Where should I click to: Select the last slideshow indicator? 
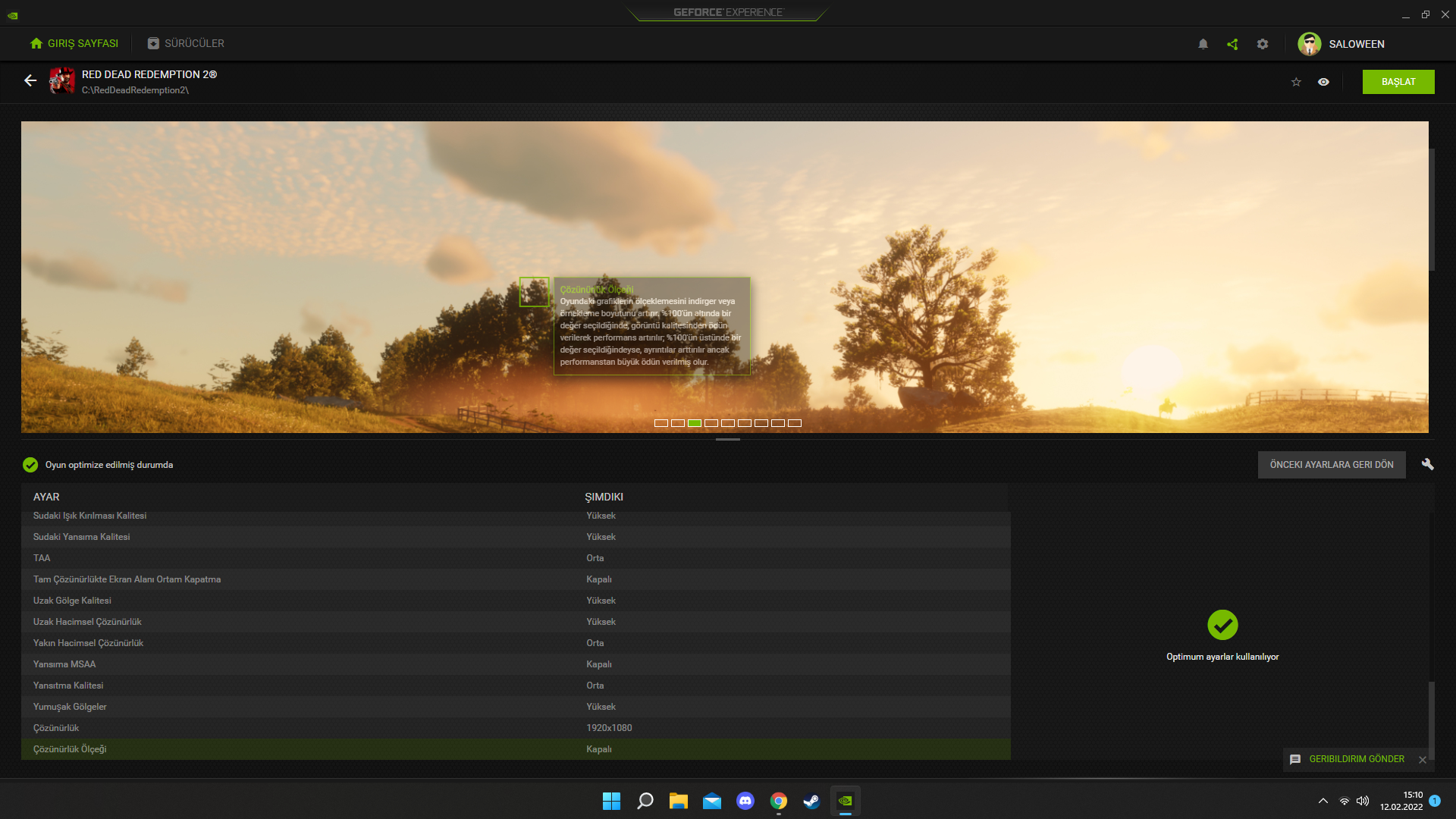pyautogui.click(x=795, y=423)
